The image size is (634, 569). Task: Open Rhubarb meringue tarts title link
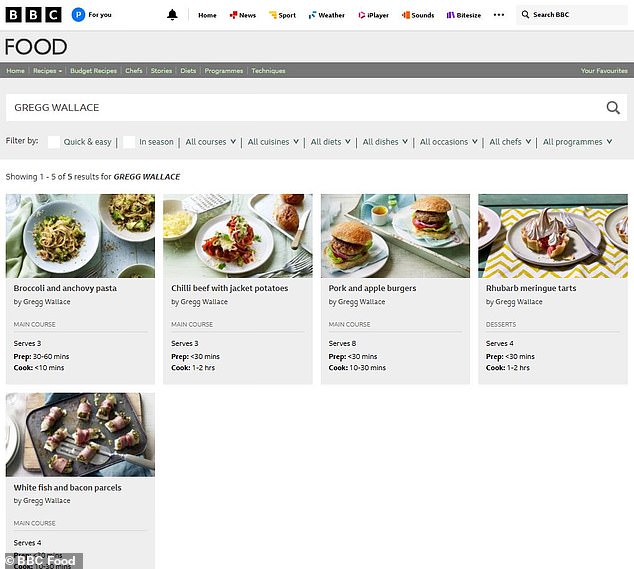531,288
